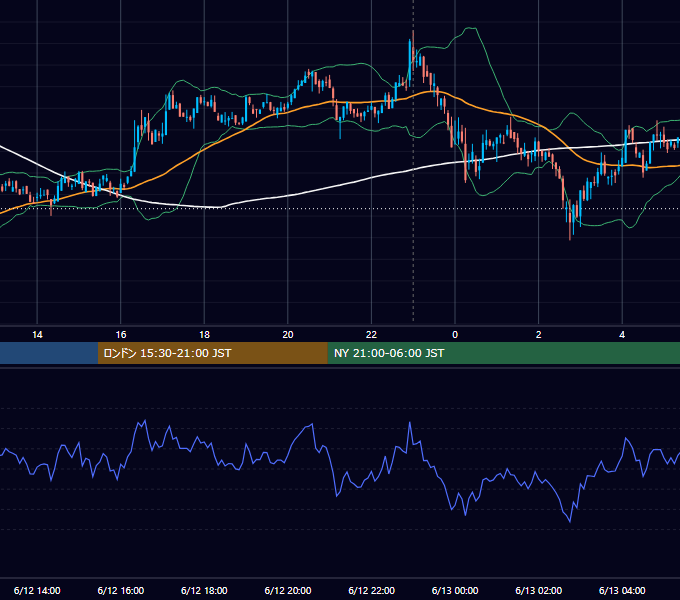The width and height of the screenshot is (680, 600).
Task: Click the 4 hour label on price chart
Action: point(622,335)
